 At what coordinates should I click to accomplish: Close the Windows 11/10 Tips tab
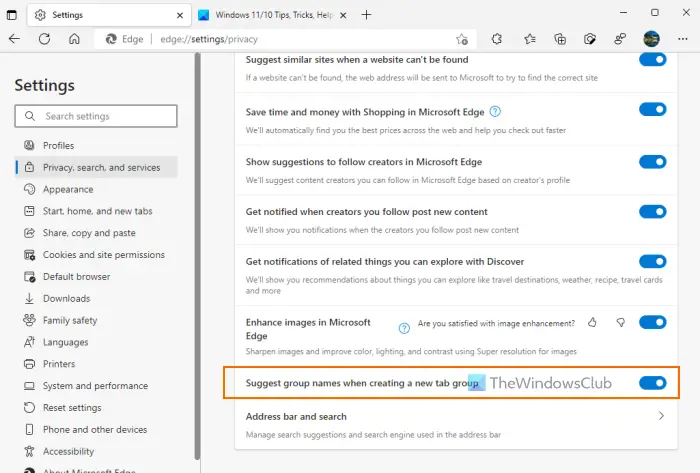tap(343, 15)
